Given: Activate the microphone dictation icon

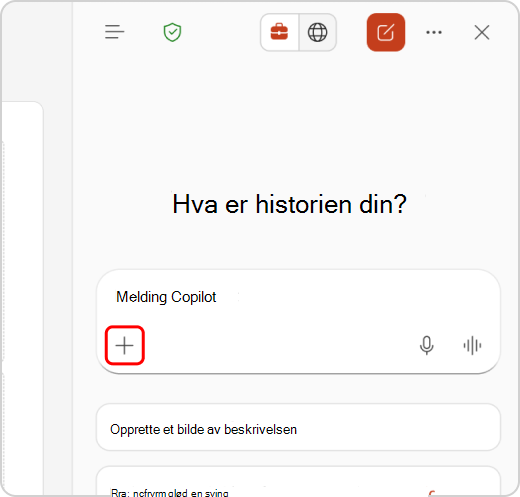Looking at the screenshot, I should (x=427, y=345).
